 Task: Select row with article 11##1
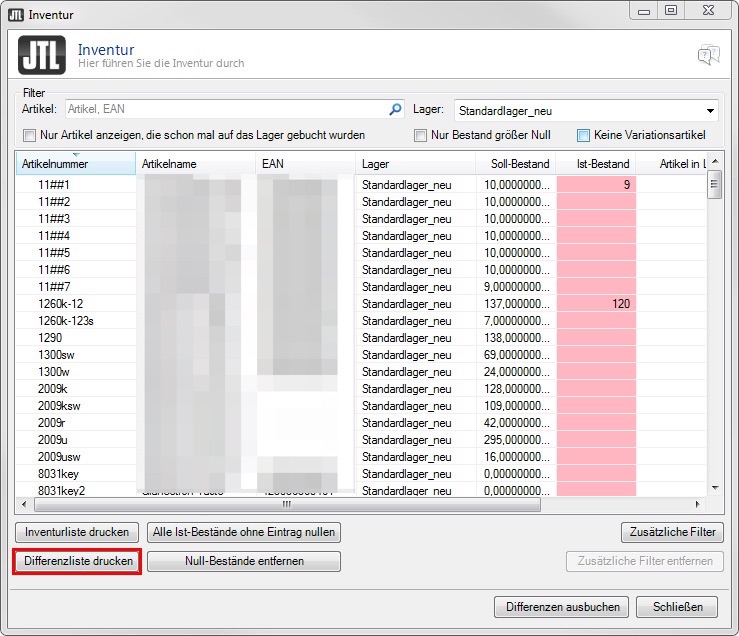pos(361,185)
